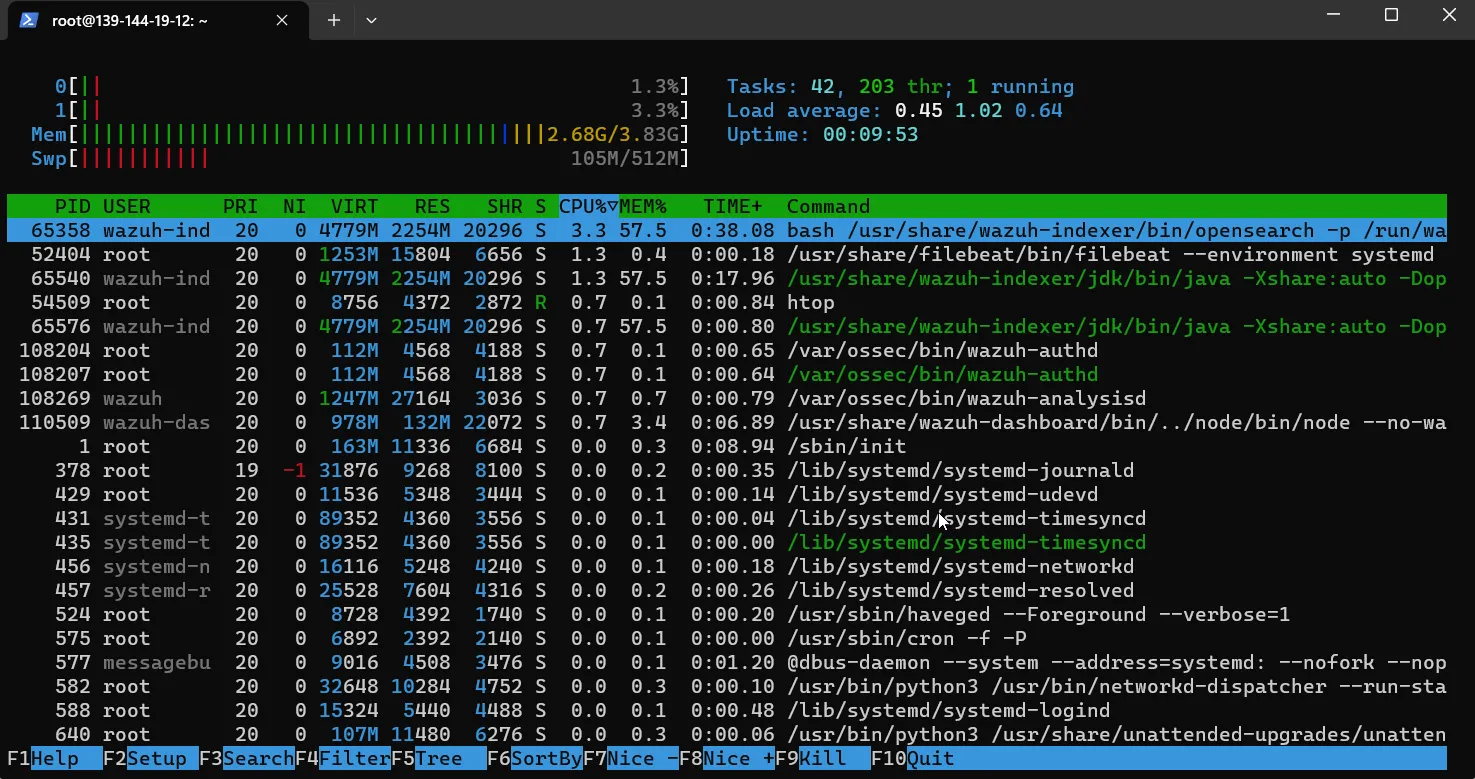Toggle F5 Tree view

(x=439, y=758)
